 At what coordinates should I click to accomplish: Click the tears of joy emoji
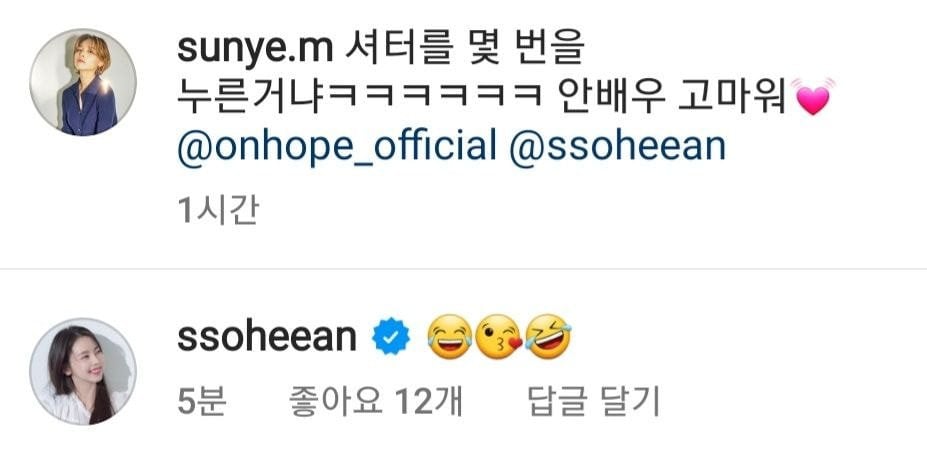[x=449, y=337]
